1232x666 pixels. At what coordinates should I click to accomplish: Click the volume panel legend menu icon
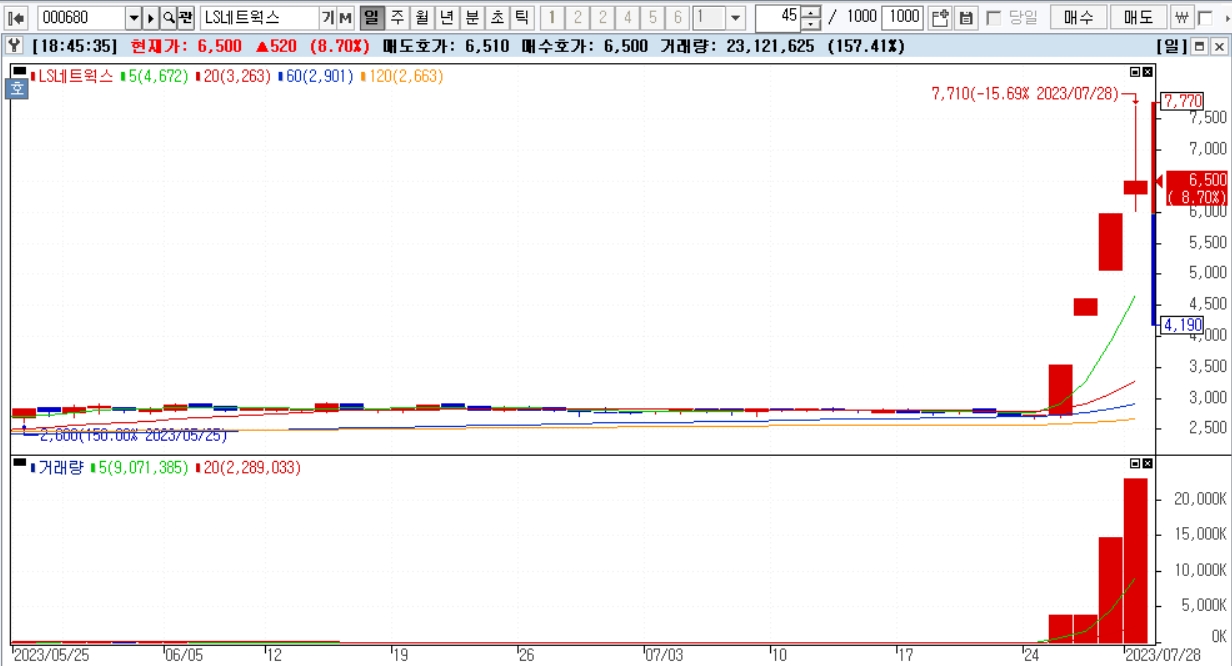(19, 463)
